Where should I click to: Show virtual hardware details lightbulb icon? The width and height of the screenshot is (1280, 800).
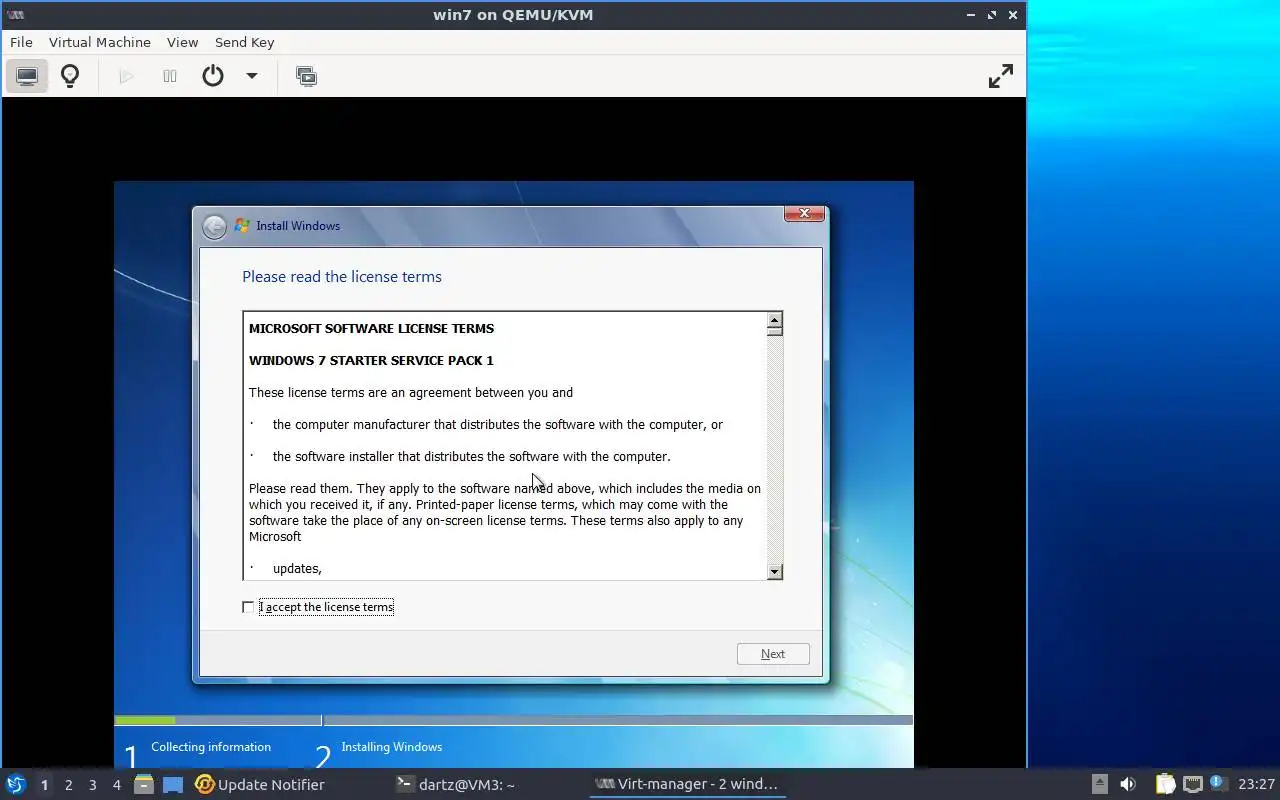pyautogui.click(x=70, y=76)
